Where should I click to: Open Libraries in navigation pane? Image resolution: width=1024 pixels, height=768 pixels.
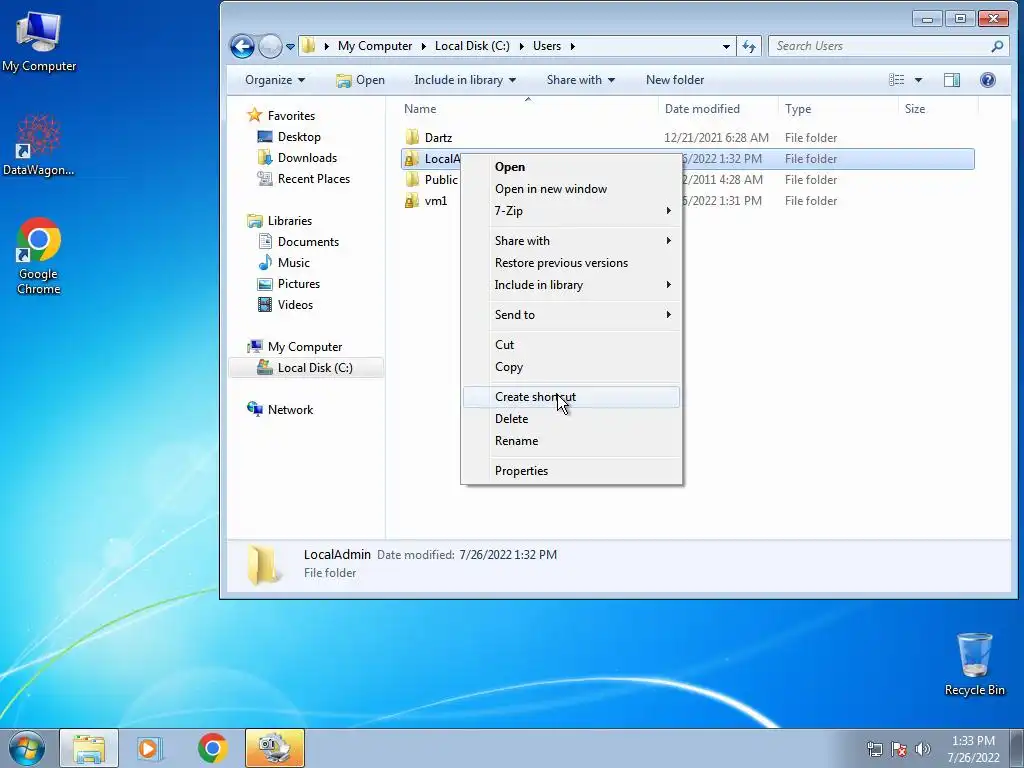pos(280,221)
